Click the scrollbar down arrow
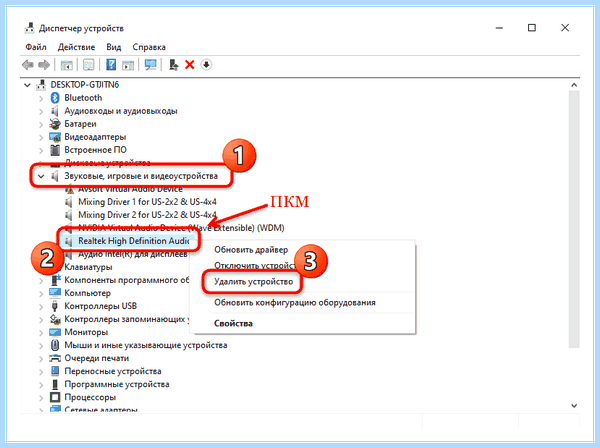600x448 pixels. tap(574, 406)
